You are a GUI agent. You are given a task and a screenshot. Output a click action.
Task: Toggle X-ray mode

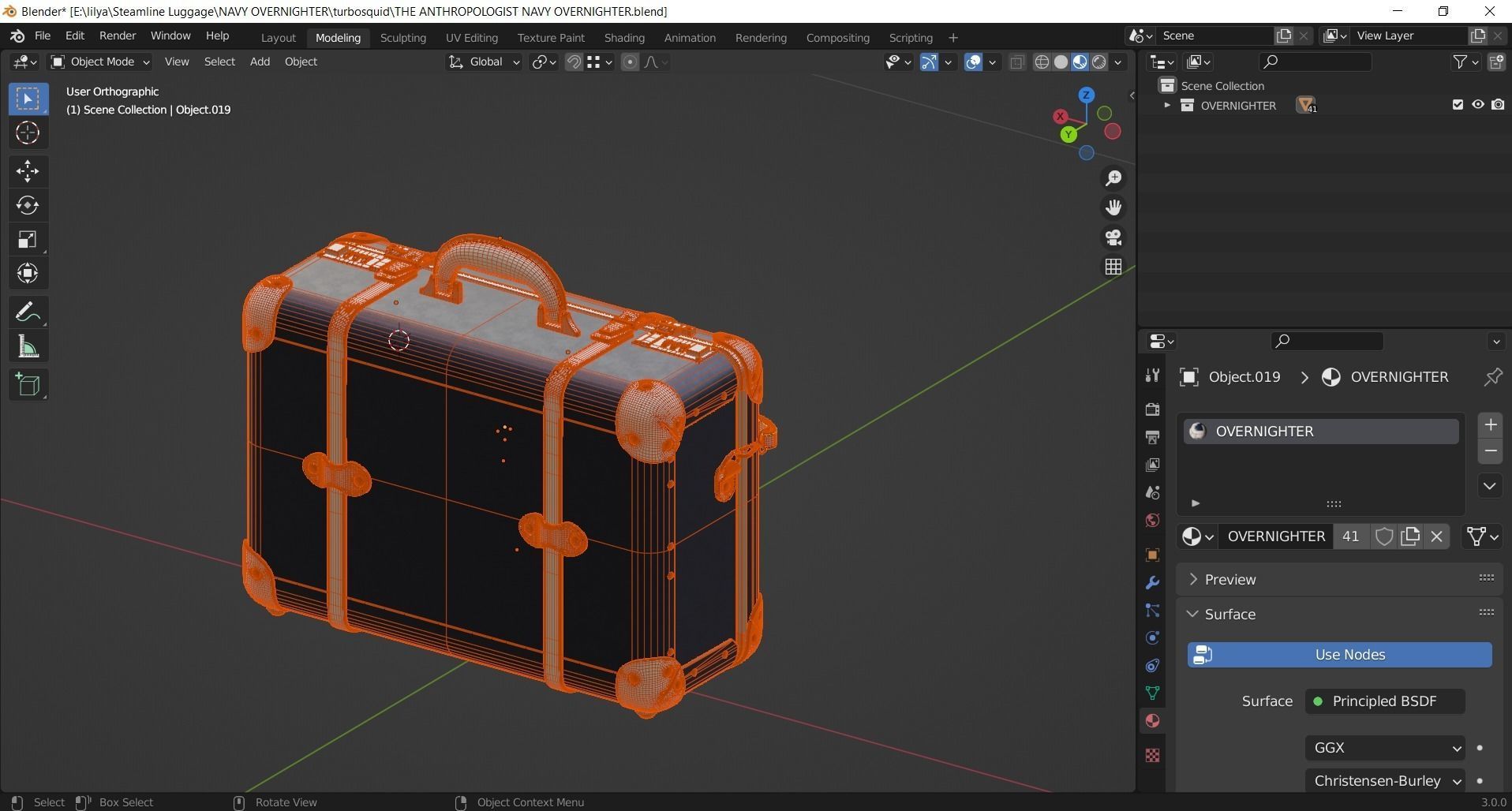[1017, 62]
